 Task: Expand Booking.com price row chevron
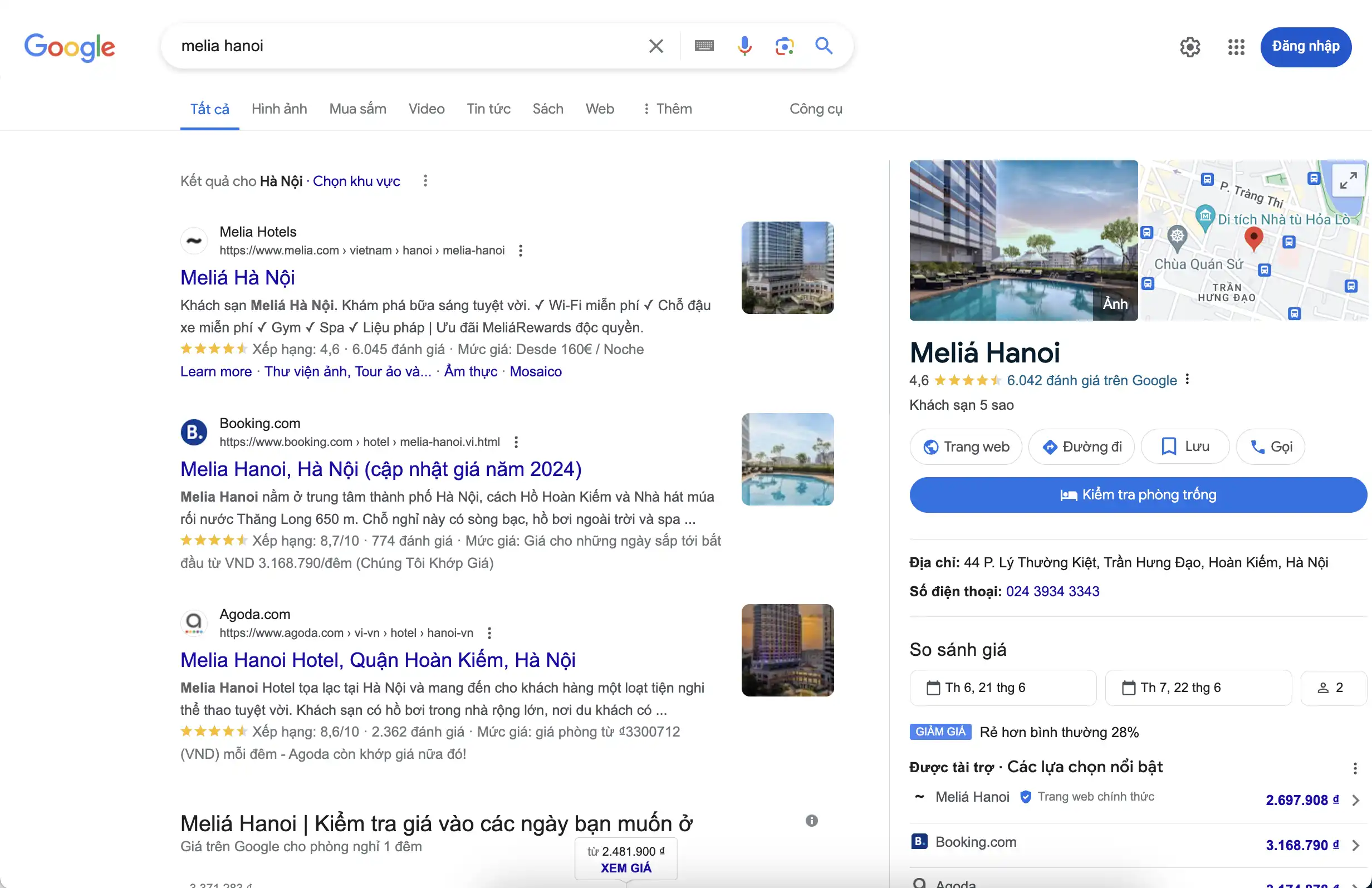(x=1356, y=845)
